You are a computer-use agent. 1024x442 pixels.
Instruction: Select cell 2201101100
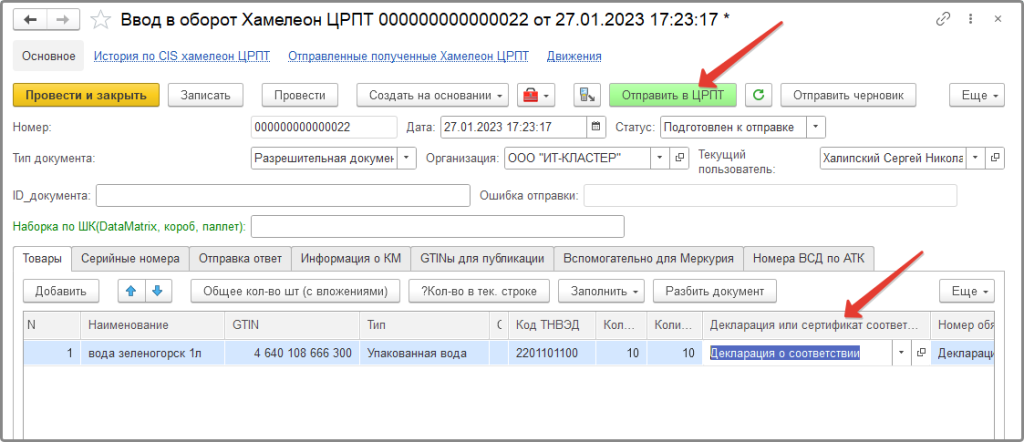tap(552, 353)
